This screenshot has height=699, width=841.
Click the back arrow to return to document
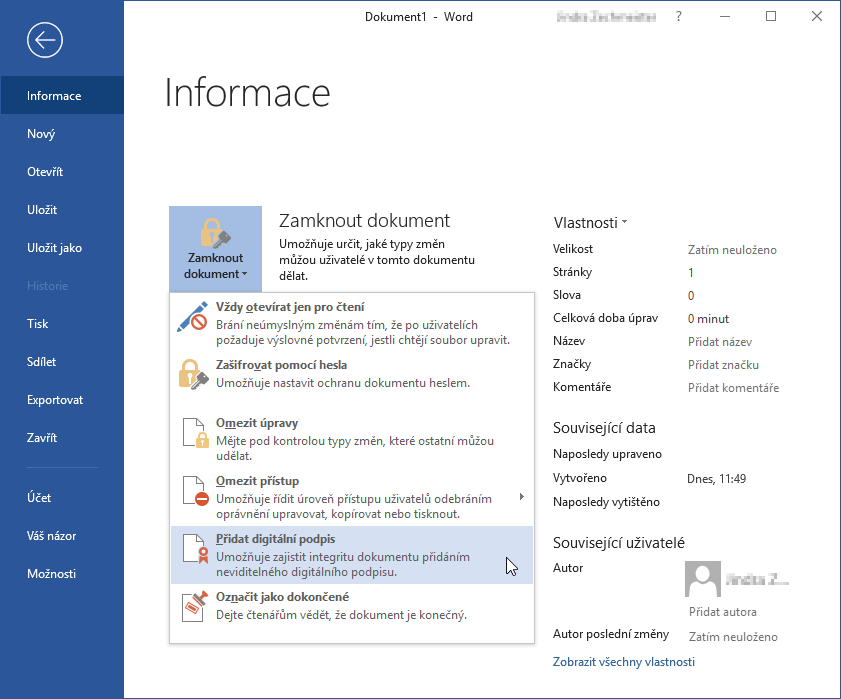[45, 40]
